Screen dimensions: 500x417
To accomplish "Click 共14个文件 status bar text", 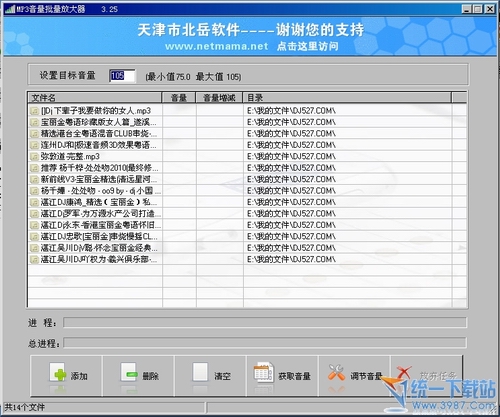I will tap(24, 407).
